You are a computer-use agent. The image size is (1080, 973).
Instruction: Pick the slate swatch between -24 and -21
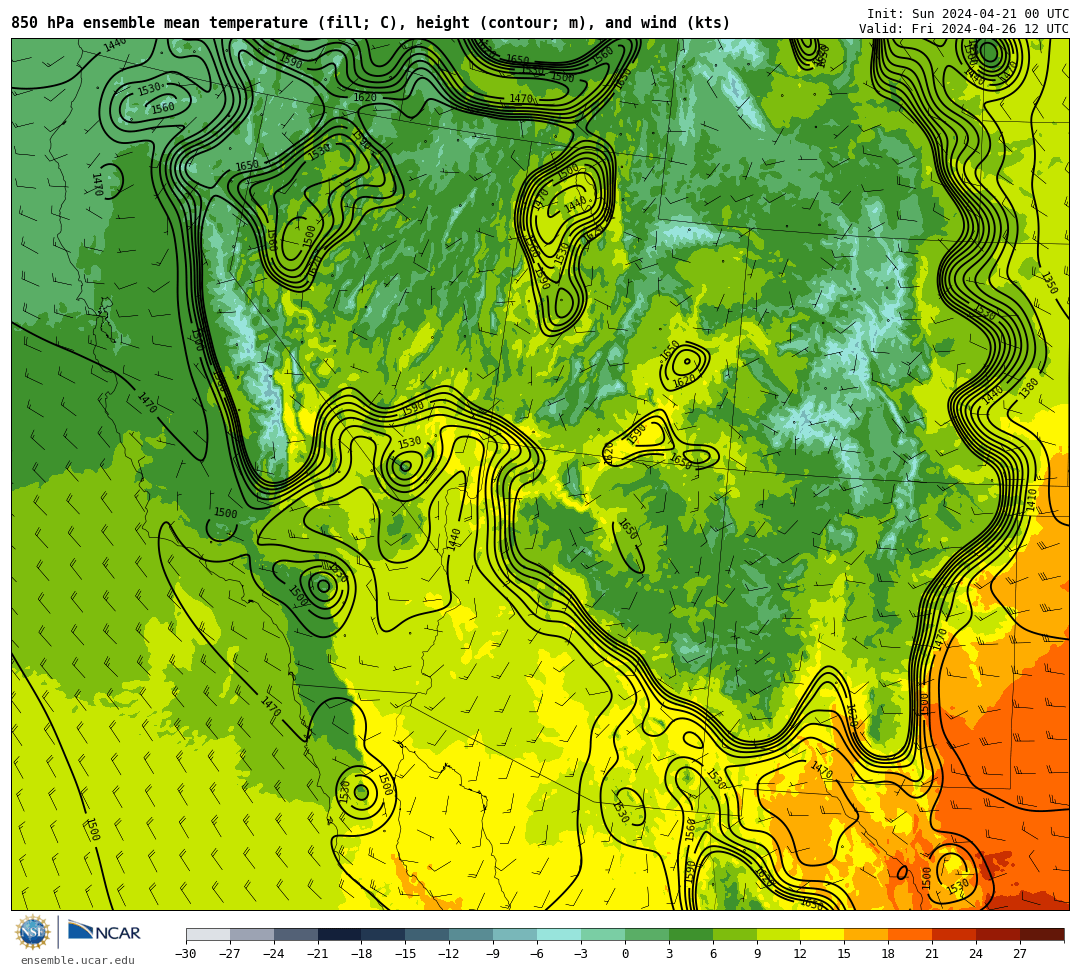tap(296, 934)
